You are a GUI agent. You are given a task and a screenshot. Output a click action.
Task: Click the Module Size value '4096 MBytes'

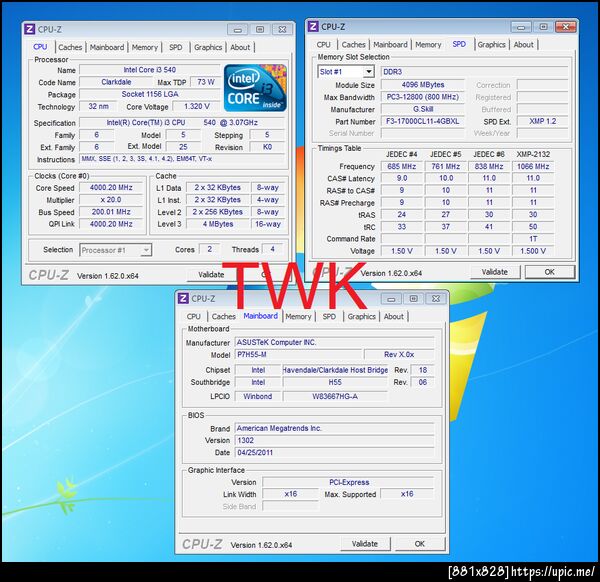(423, 85)
